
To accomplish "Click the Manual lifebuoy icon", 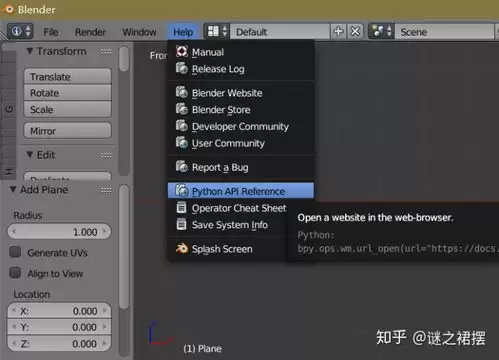I will pos(182,51).
